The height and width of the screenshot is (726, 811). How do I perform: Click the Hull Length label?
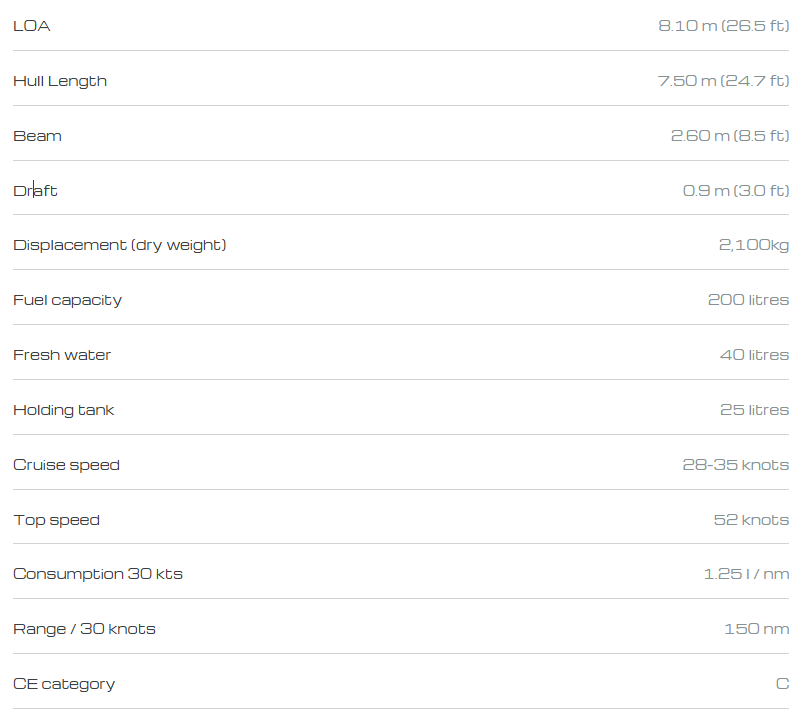pos(60,81)
